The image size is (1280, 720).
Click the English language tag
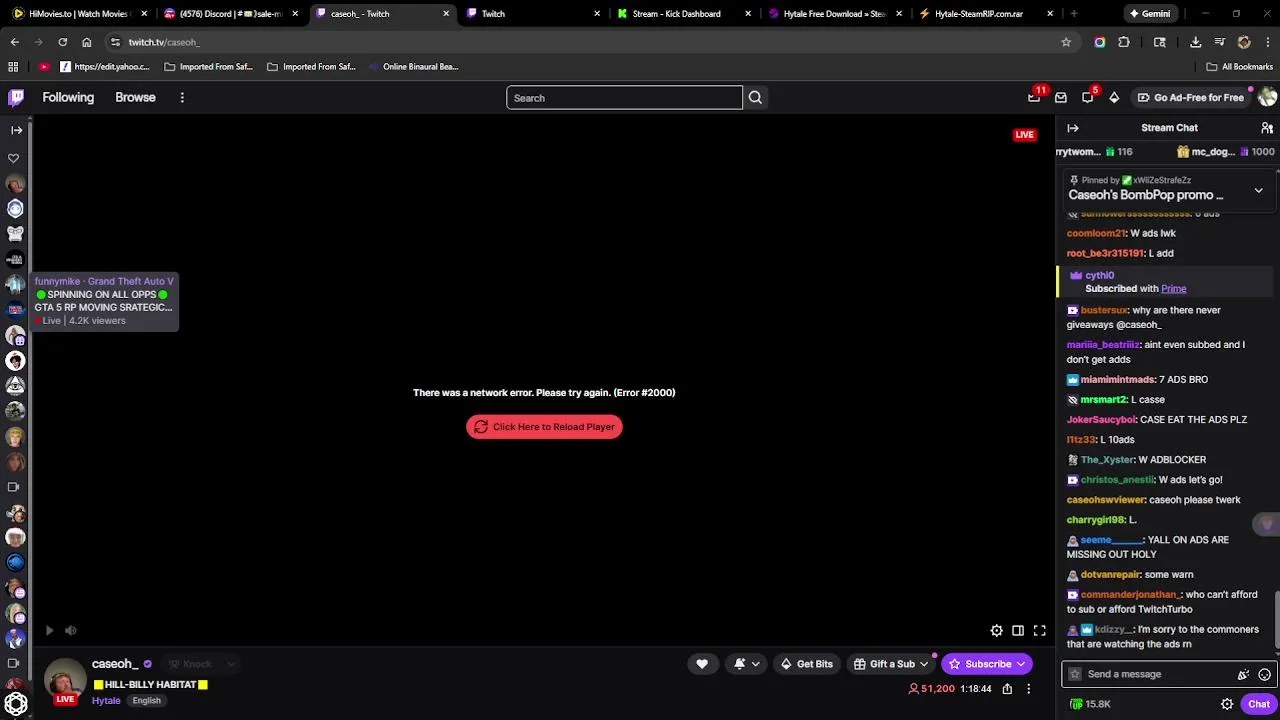click(146, 701)
